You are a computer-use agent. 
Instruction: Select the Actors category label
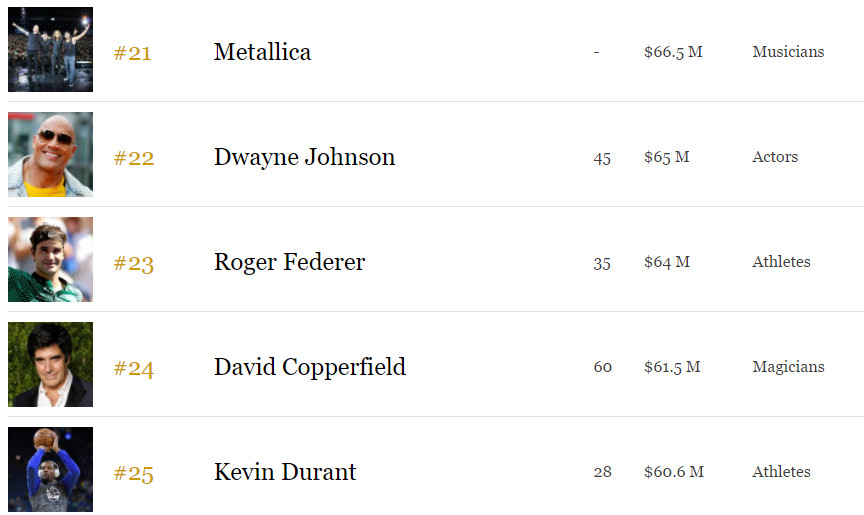click(x=775, y=157)
